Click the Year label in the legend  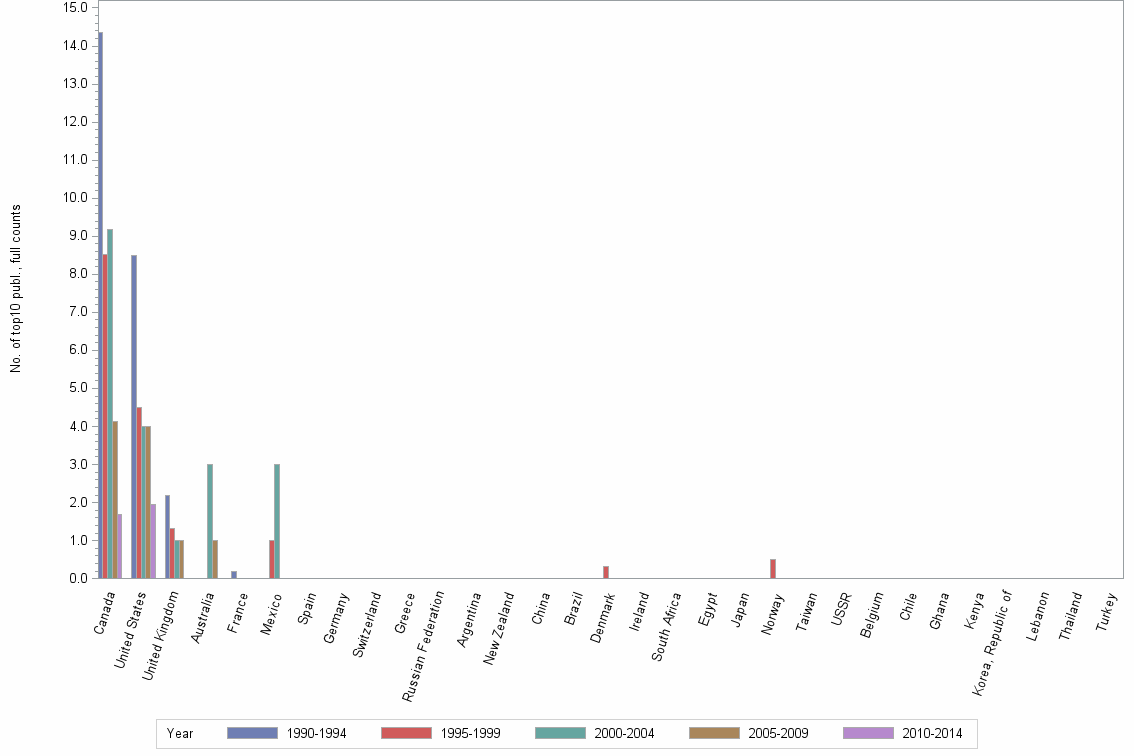coord(180,733)
